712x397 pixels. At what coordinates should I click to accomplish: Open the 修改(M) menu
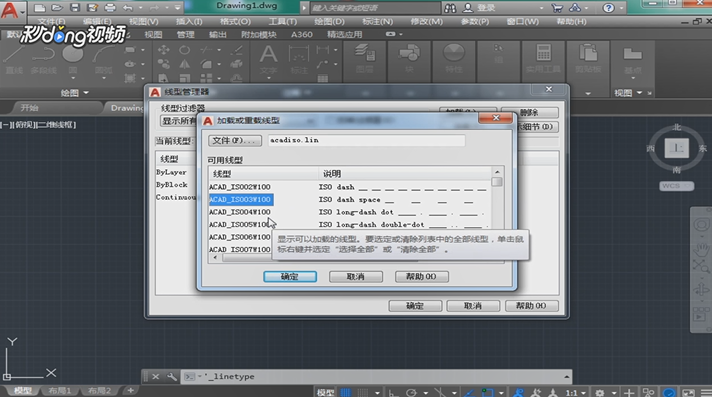point(426,21)
